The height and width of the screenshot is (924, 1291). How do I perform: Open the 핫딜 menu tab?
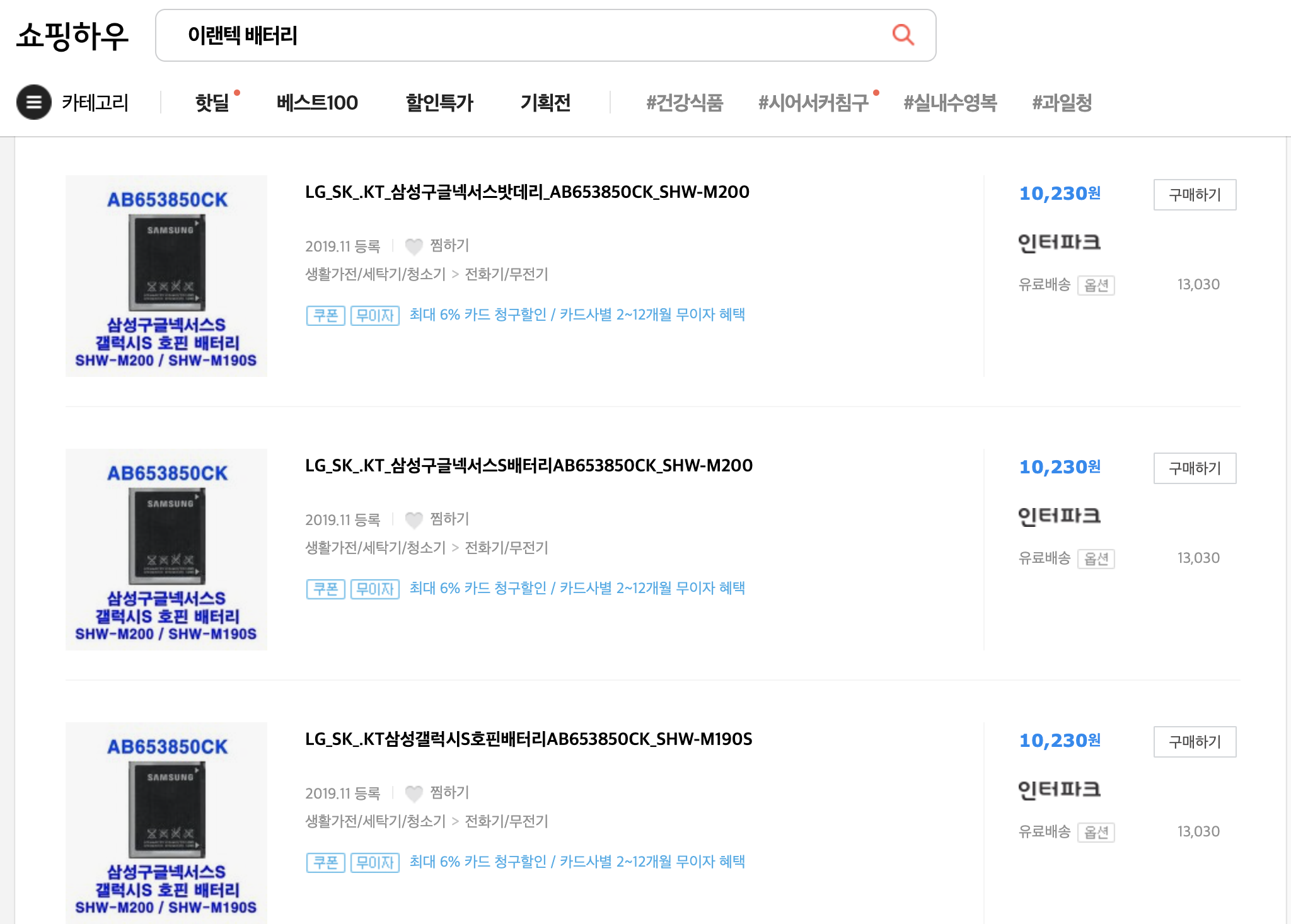pos(212,103)
